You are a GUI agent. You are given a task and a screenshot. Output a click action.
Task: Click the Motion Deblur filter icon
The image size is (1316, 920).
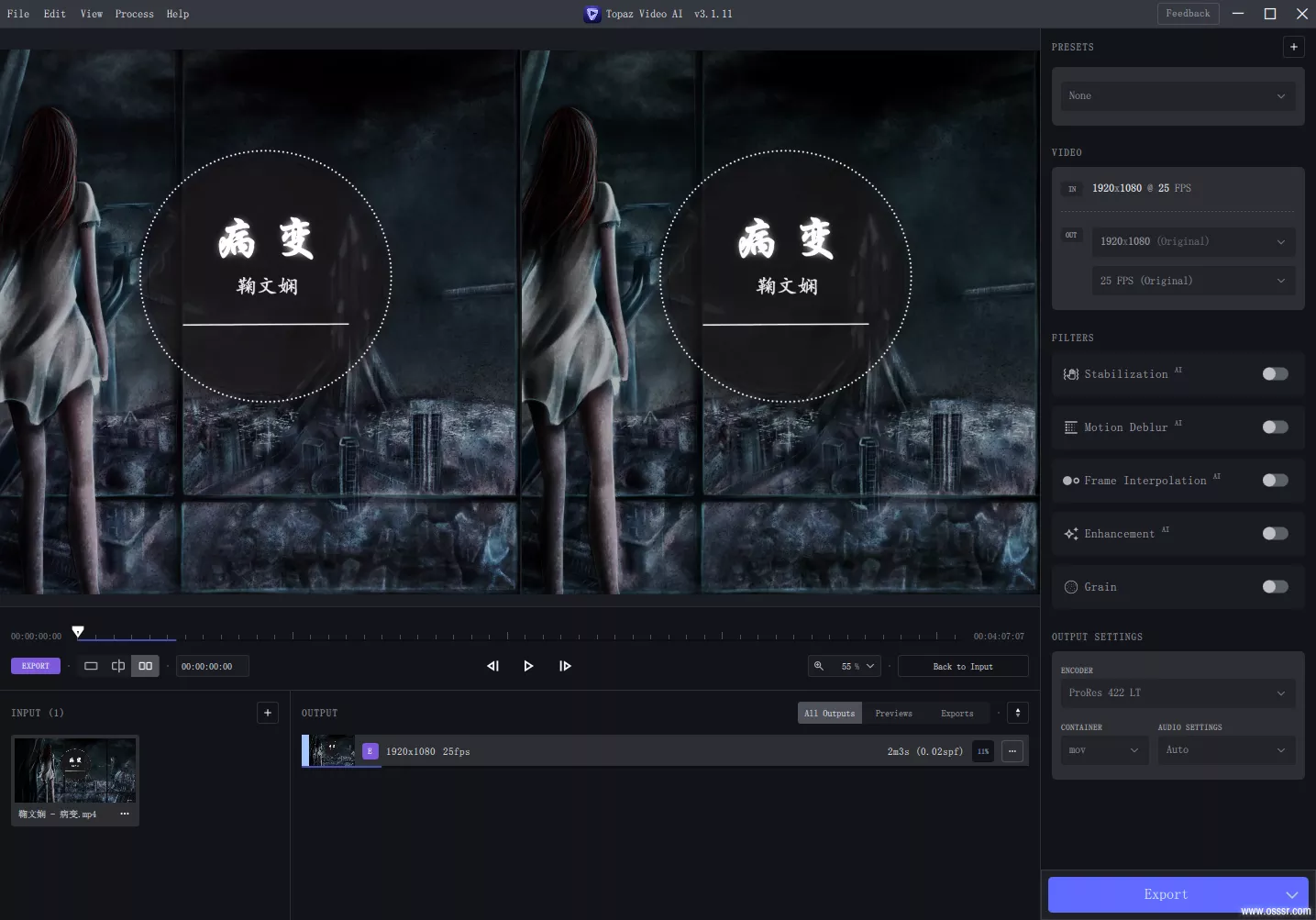pos(1070,427)
